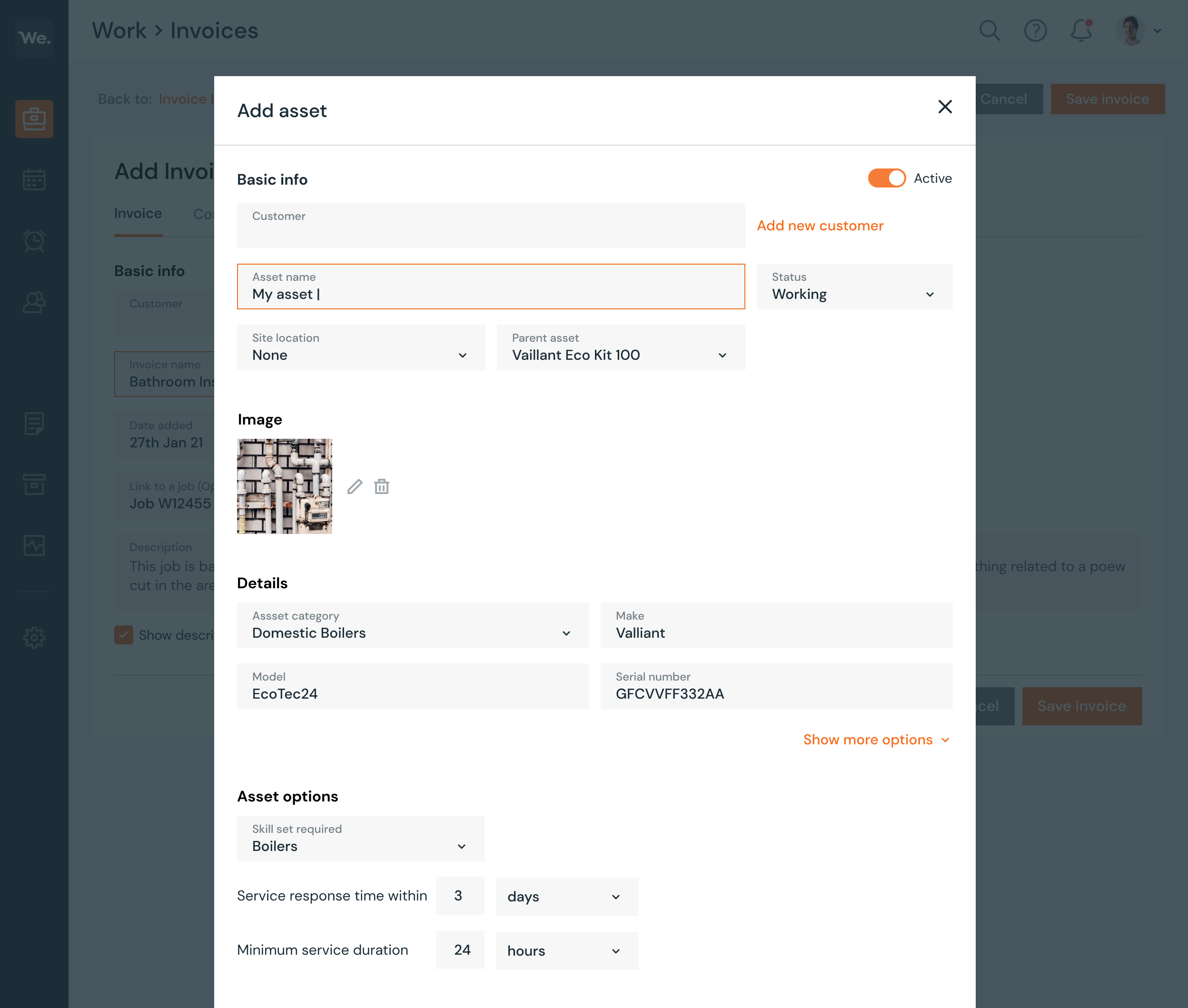Toggle the asset image edit pencil icon
Viewport: 1188px width, 1008px height.
(x=354, y=486)
